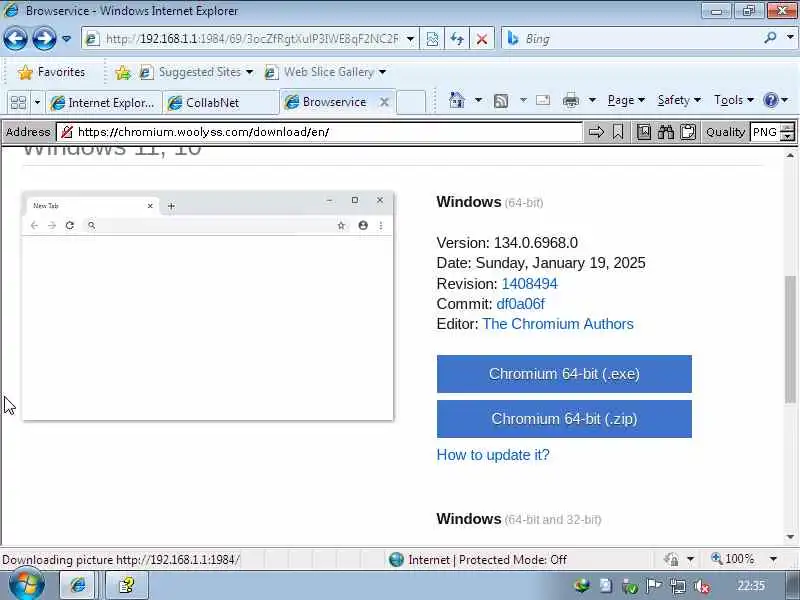Open the recent pages dropdown arrow

click(x=66, y=39)
